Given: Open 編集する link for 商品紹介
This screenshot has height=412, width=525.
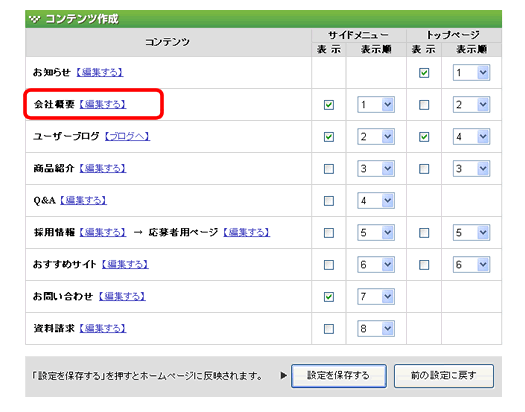Looking at the screenshot, I should [x=102, y=168].
